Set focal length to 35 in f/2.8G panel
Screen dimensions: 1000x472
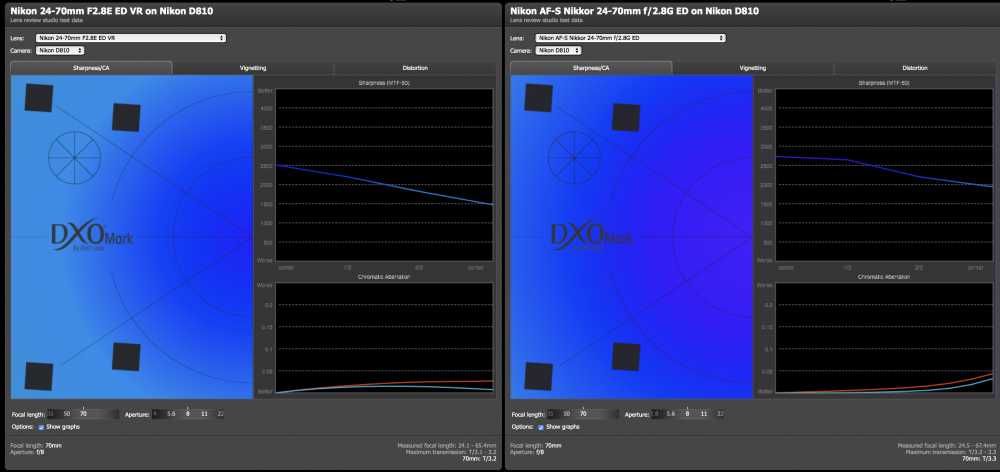(x=550, y=414)
